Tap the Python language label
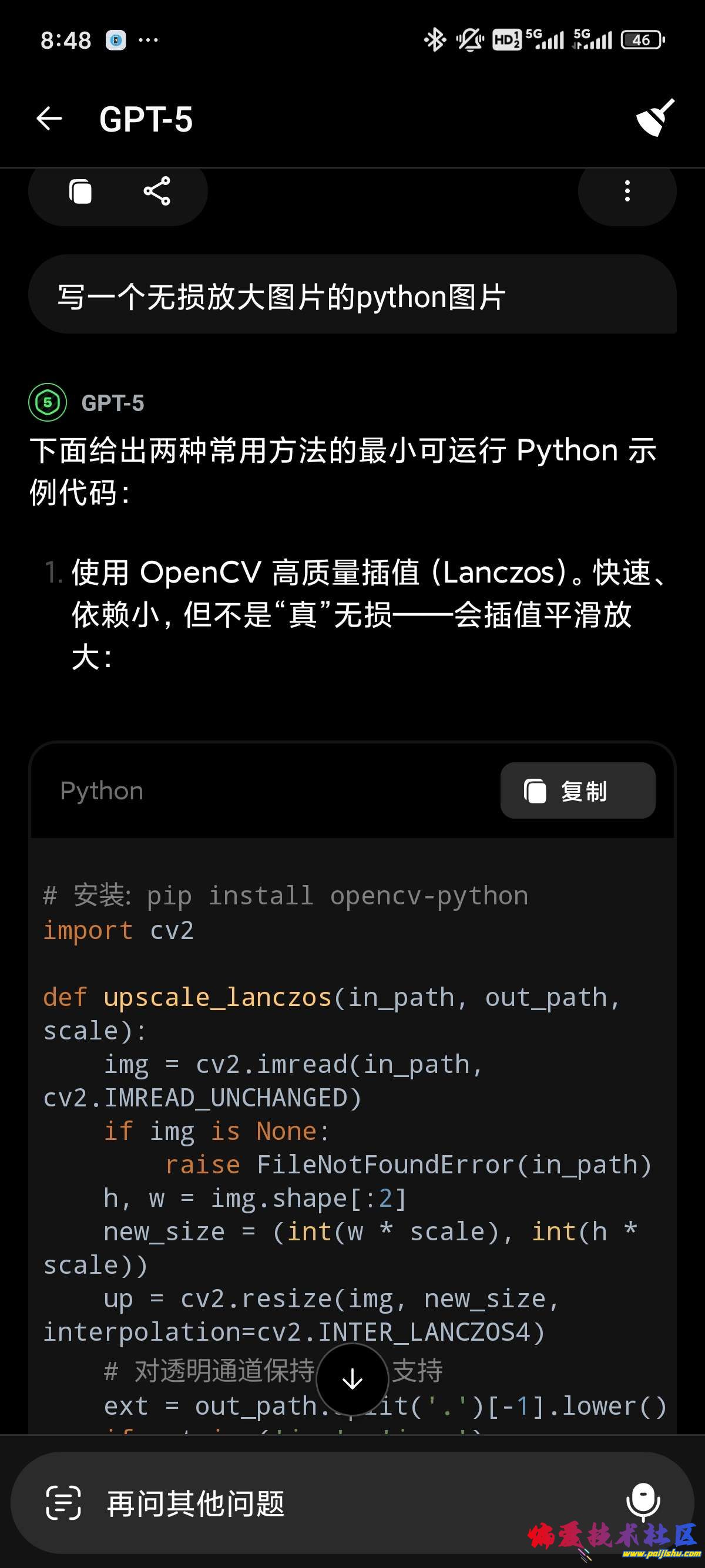 point(102,790)
